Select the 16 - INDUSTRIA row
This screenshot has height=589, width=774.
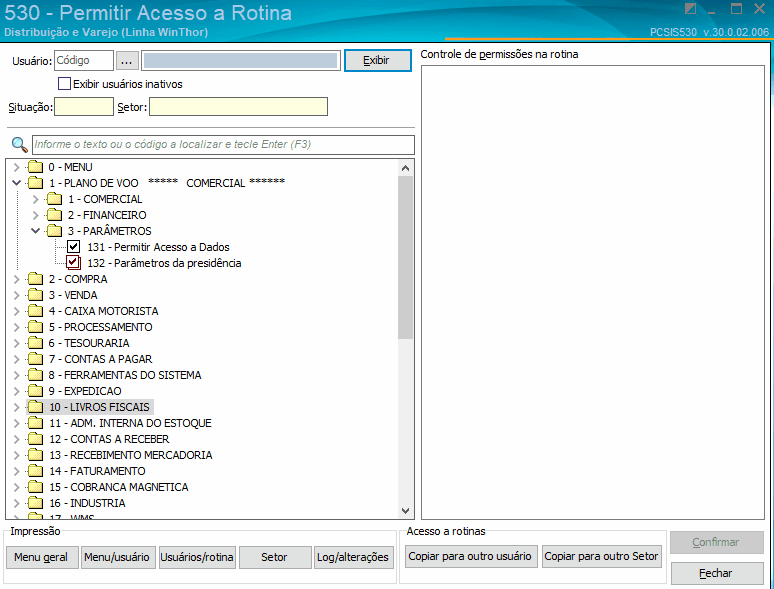point(87,503)
